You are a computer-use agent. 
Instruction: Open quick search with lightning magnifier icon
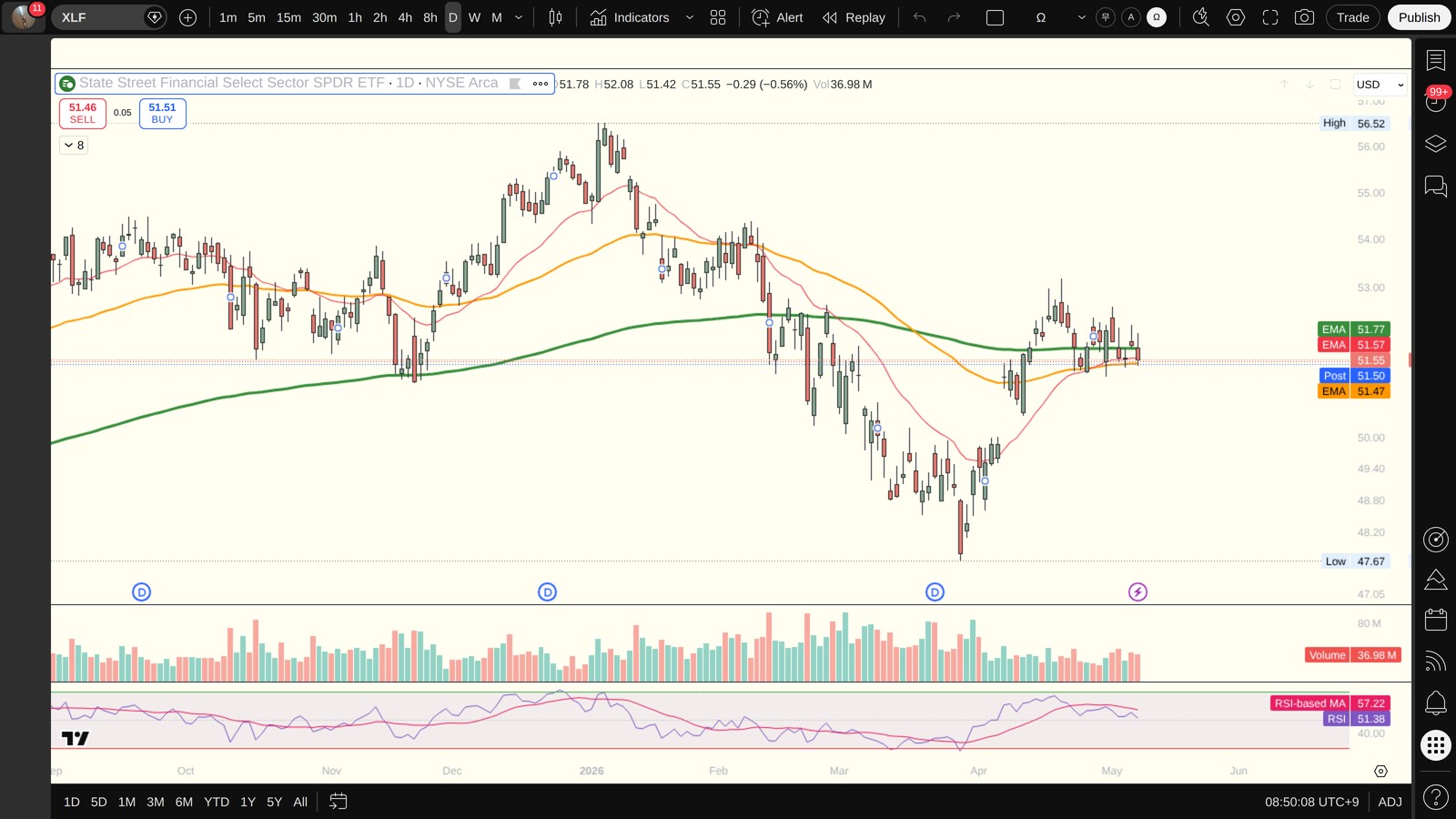1201,17
